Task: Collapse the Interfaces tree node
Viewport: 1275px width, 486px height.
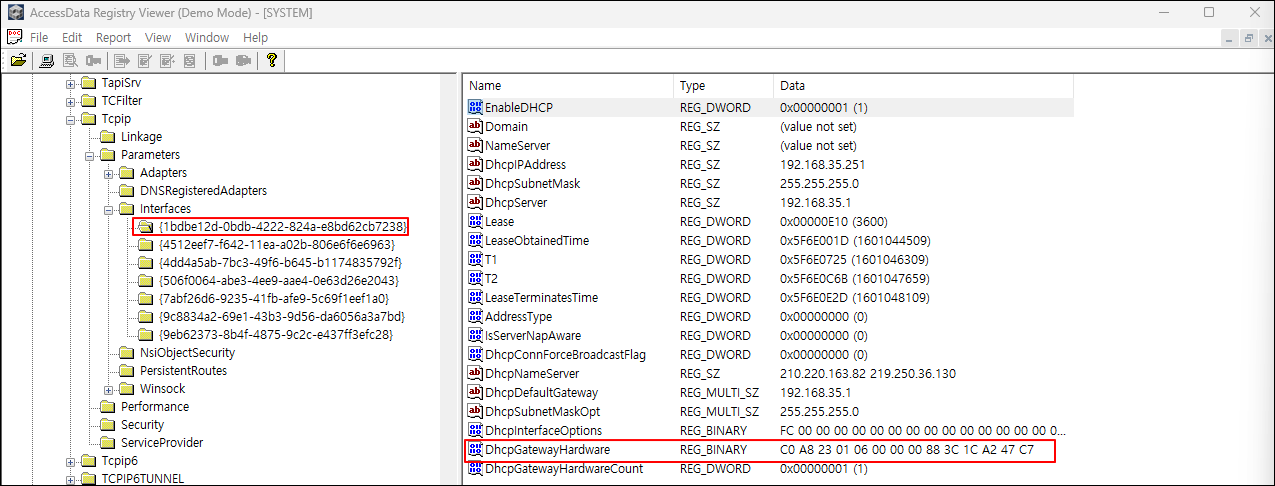Action: click(x=109, y=209)
